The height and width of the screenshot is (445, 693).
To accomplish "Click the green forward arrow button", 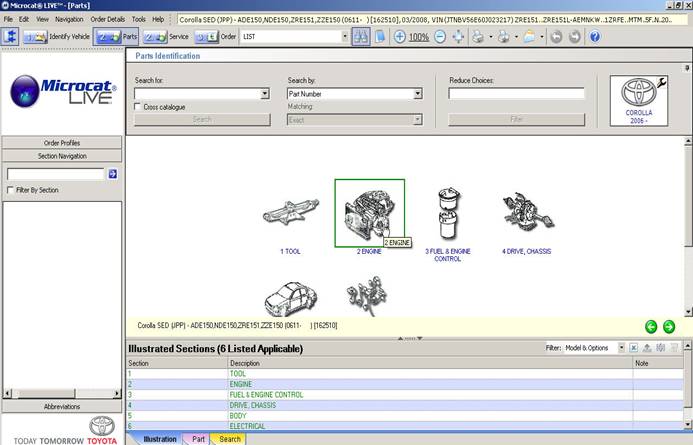I will (669, 327).
